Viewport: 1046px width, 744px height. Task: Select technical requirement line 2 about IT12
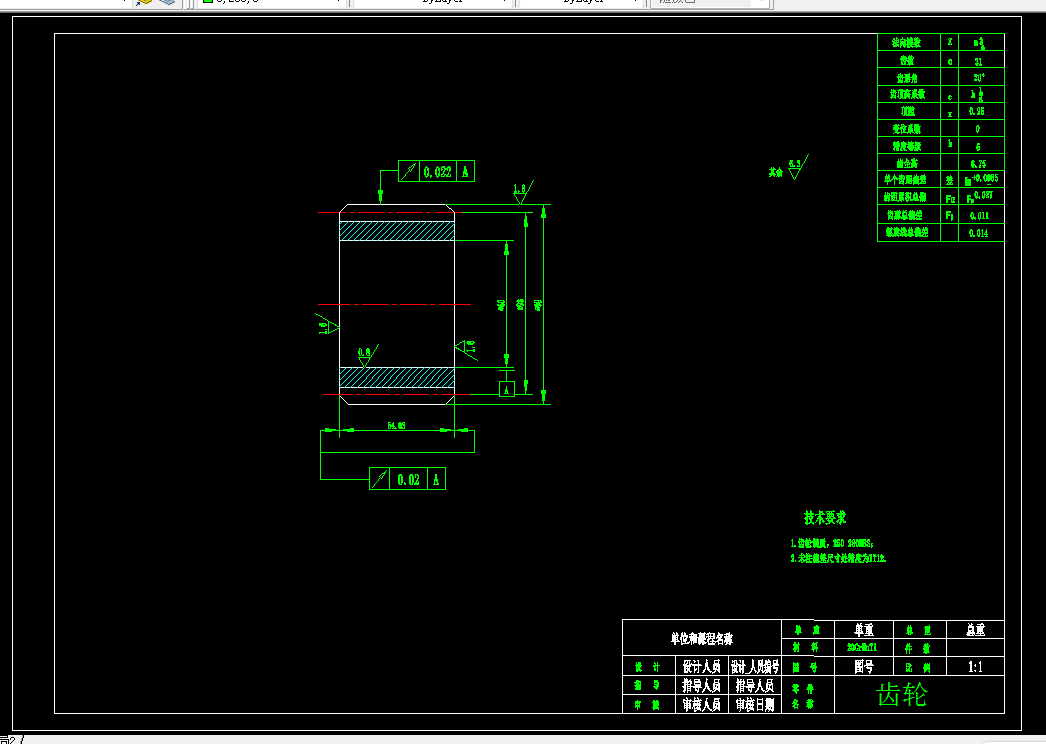click(838, 558)
